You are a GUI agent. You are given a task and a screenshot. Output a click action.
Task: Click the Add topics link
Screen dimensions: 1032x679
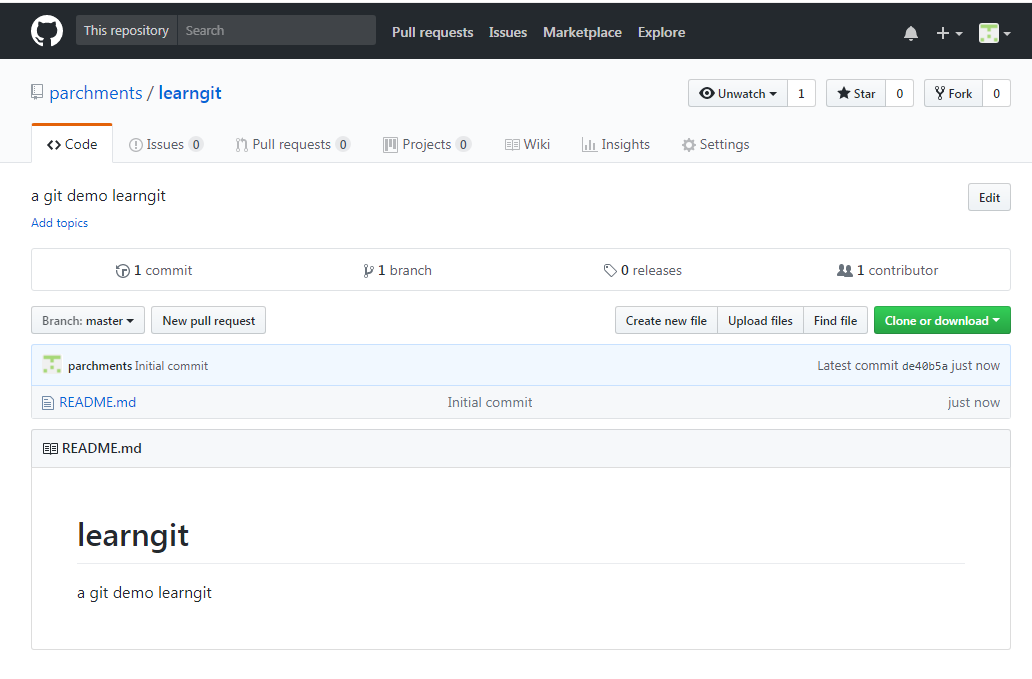pos(59,223)
